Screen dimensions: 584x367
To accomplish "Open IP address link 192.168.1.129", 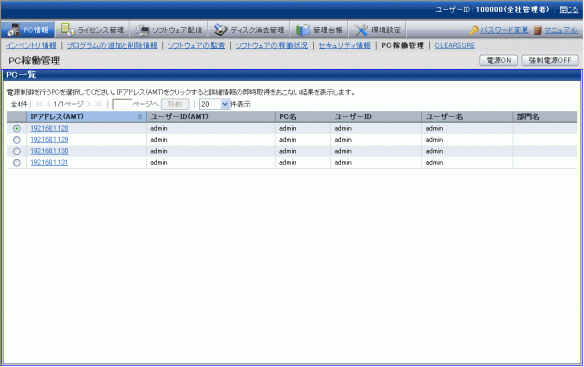I will (49, 140).
